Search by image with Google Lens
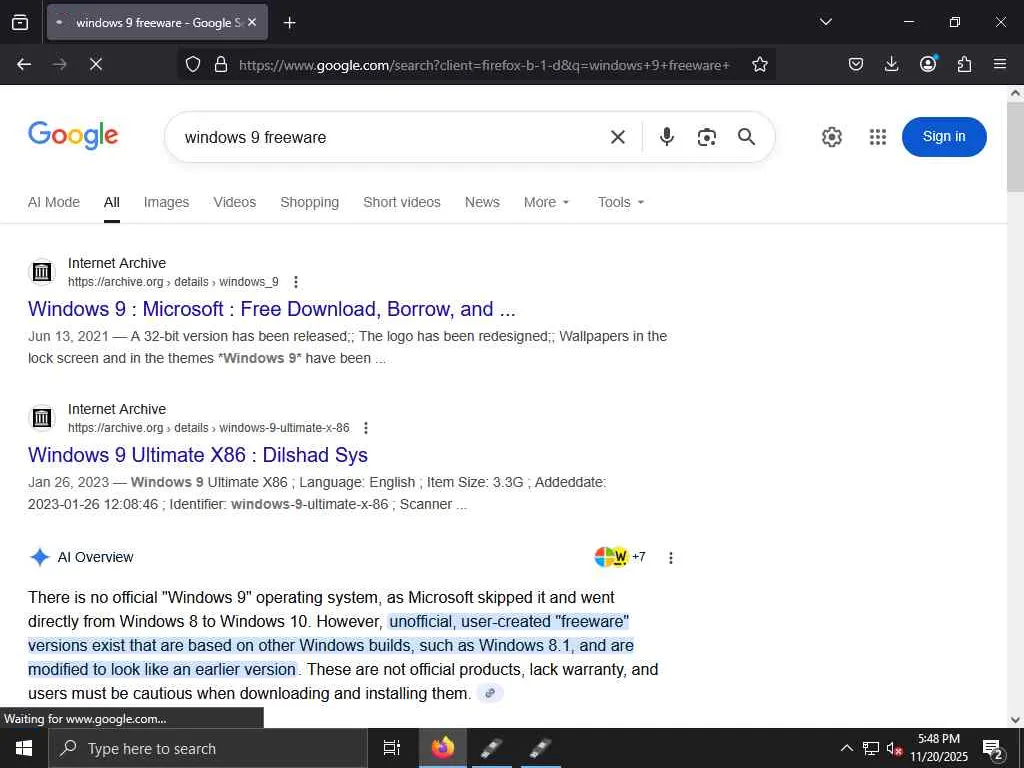 pos(707,137)
